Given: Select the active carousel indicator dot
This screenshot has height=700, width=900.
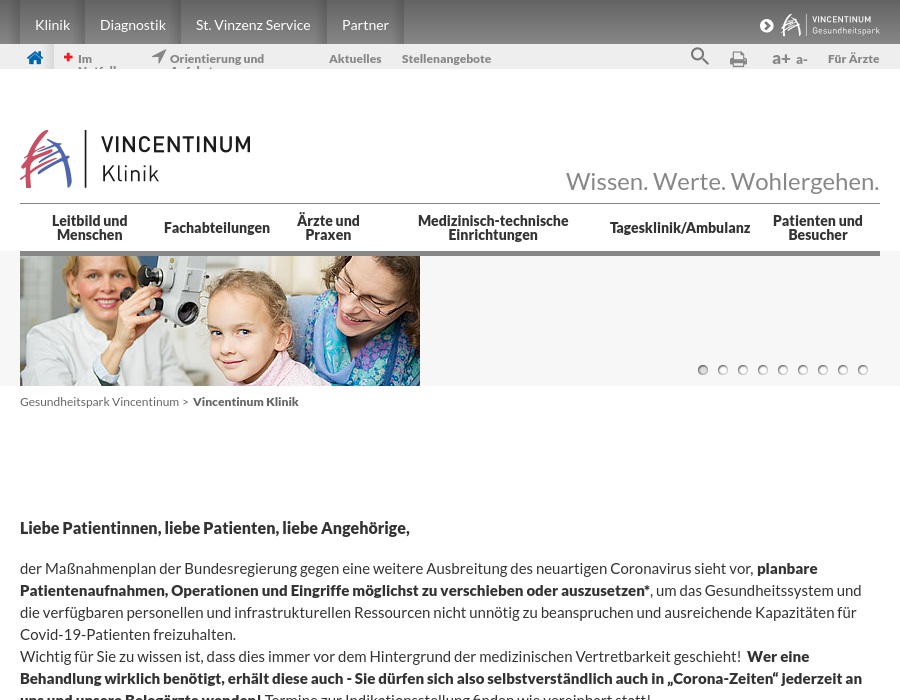Looking at the screenshot, I should pos(703,370).
